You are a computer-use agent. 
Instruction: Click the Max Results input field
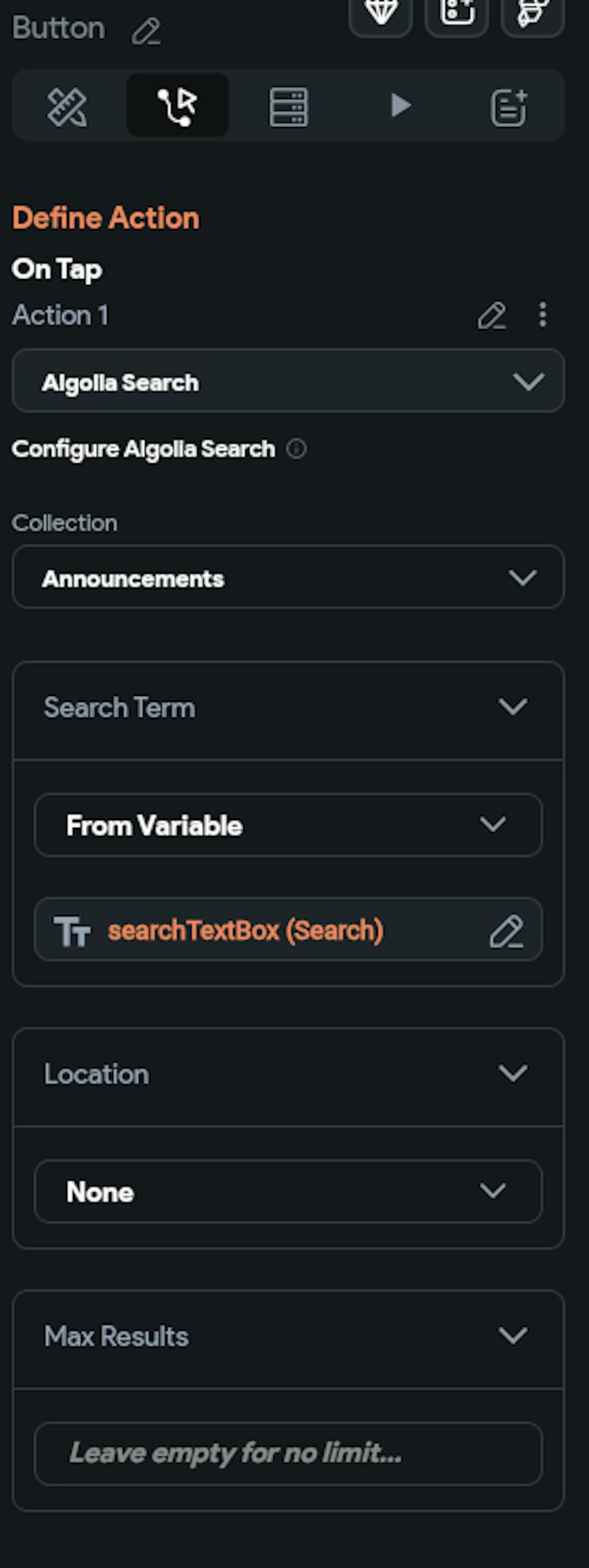pyautogui.click(x=288, y=1454)
